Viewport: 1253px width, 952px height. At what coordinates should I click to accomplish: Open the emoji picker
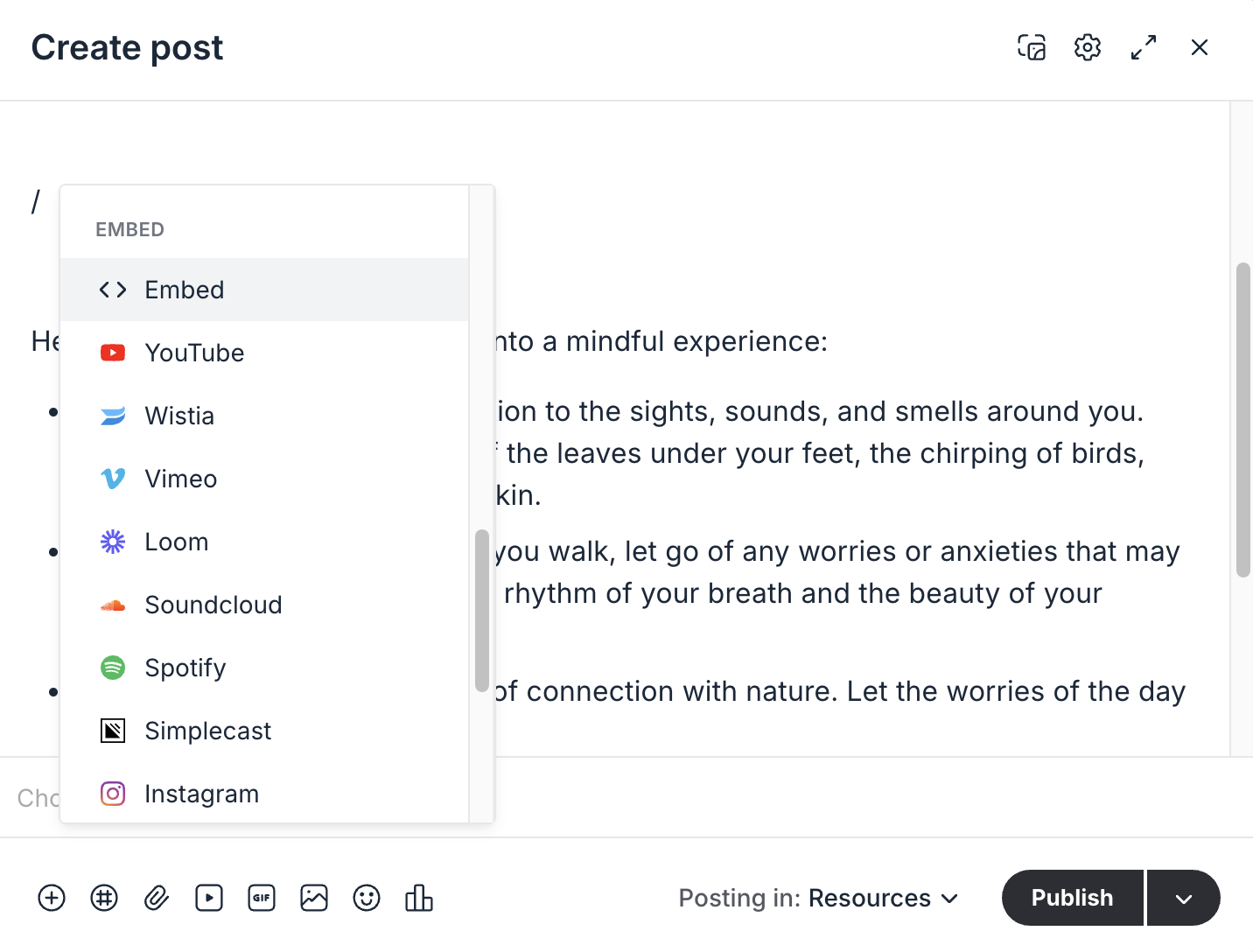pos(367,898)
